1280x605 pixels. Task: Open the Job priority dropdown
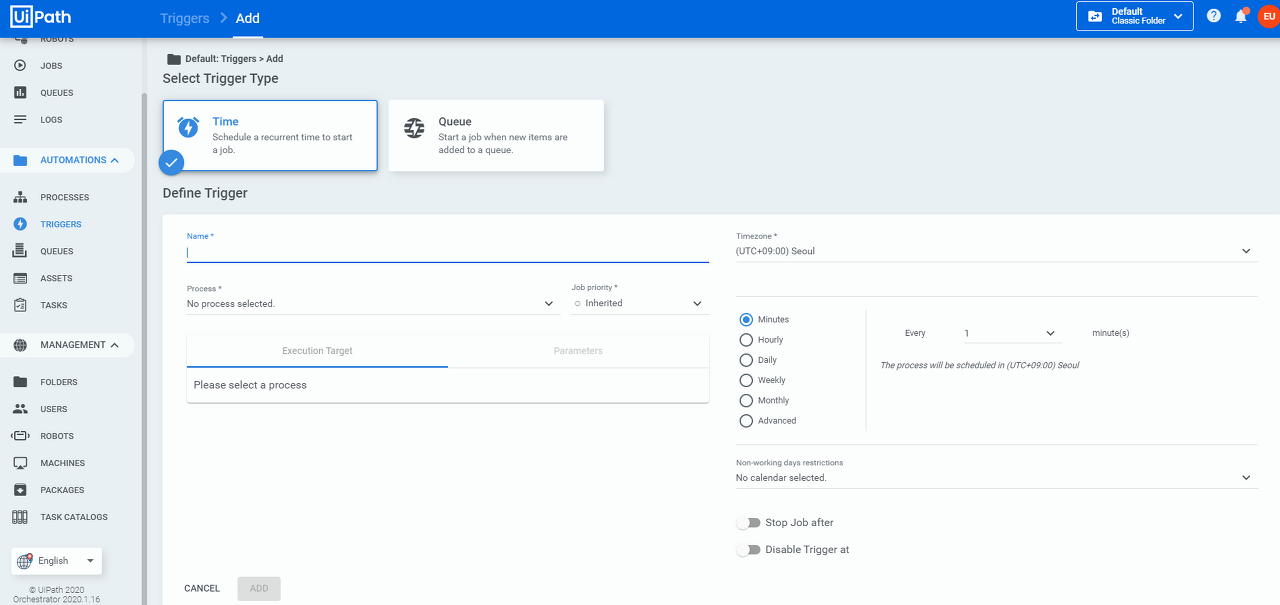pyautogui.click(x=640, y=303)
